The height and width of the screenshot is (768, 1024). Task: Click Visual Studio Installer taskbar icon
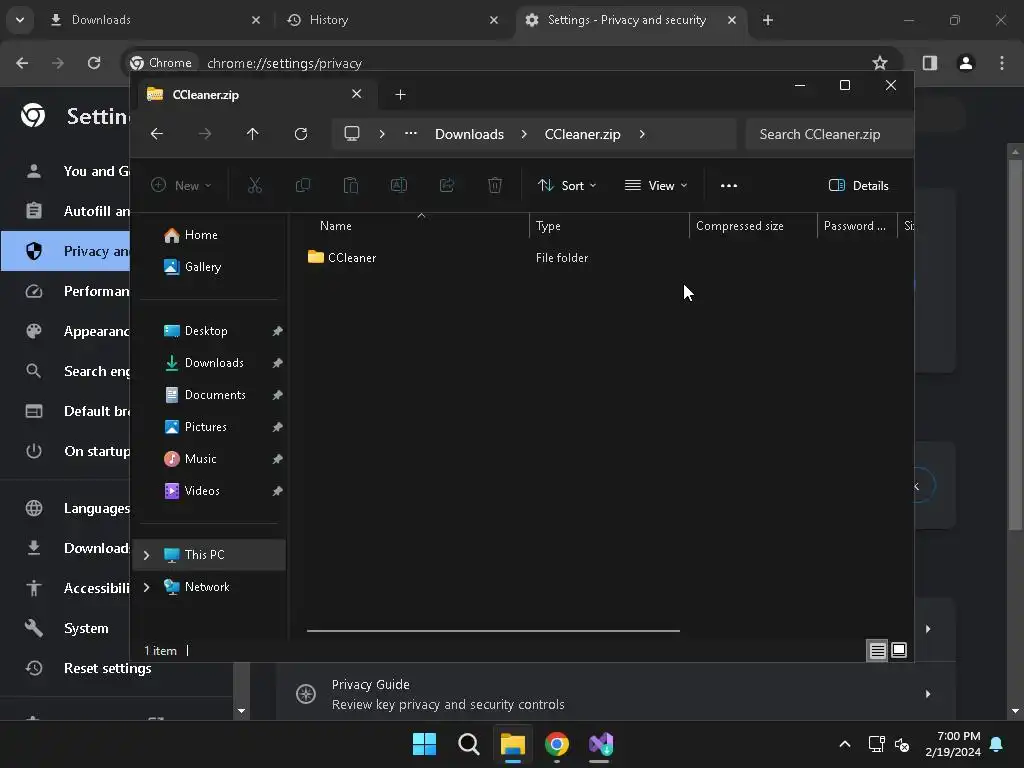click(601, 744)
